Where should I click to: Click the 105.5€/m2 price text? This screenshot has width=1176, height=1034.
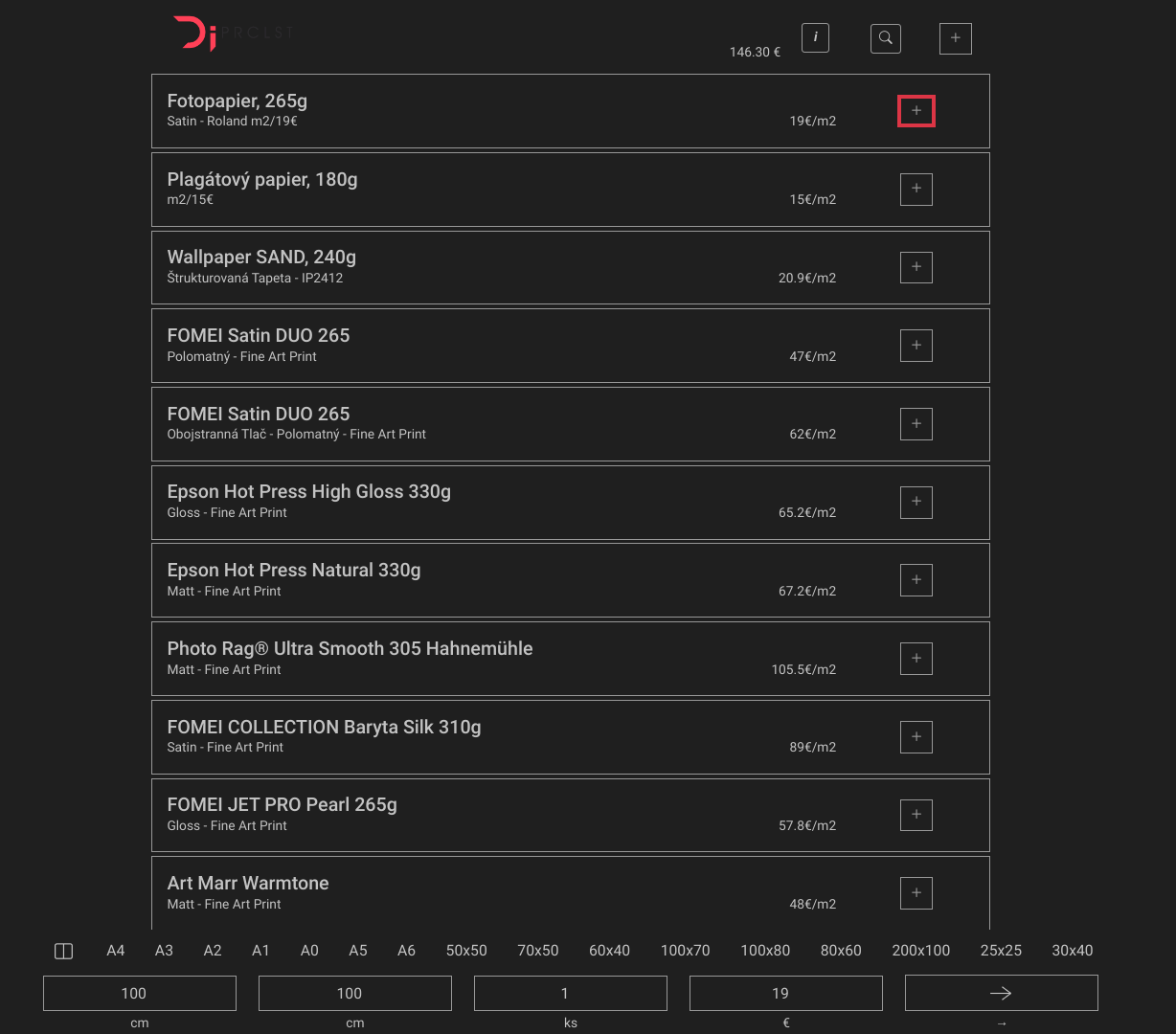point(803,670)
